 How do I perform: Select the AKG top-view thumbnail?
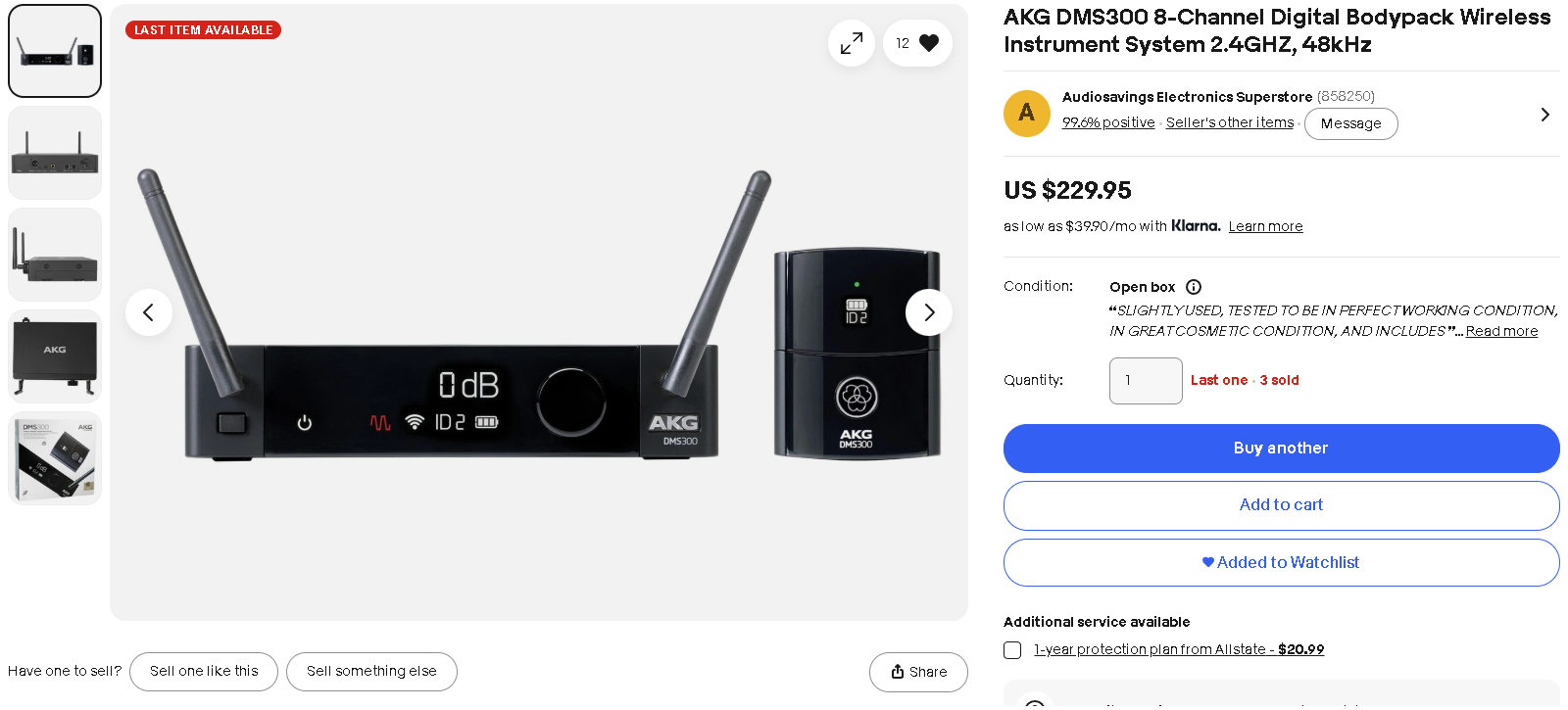tap(55, 356)
